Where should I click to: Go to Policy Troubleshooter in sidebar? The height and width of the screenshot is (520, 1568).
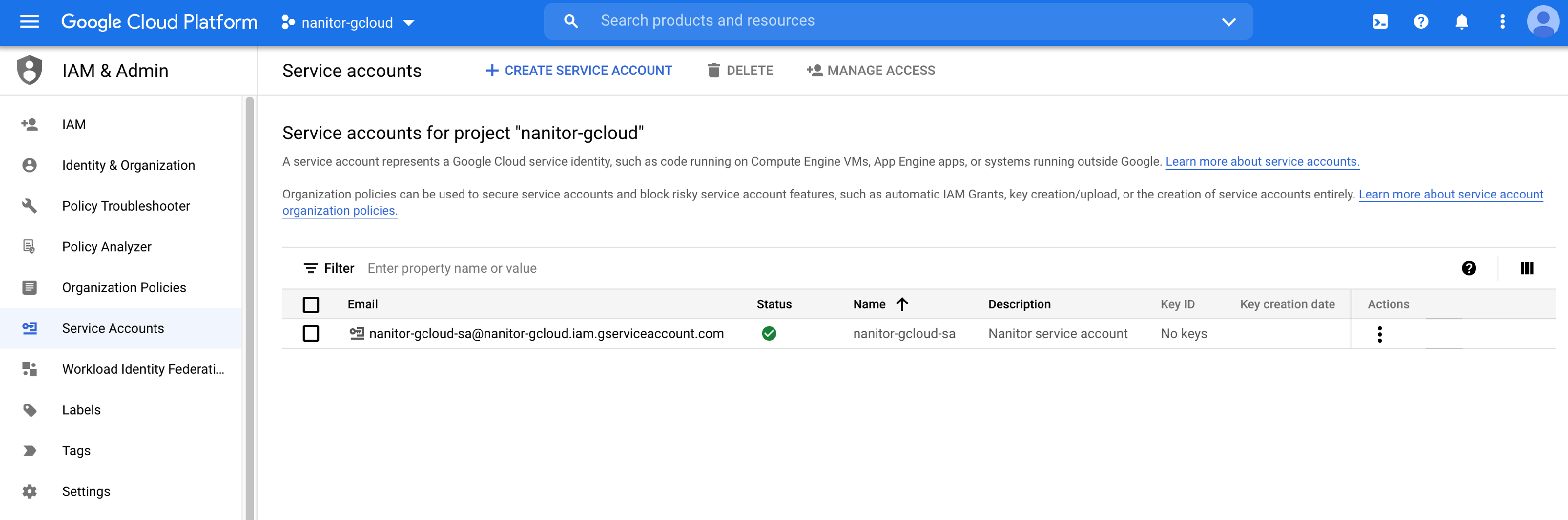tap(125, 206)
